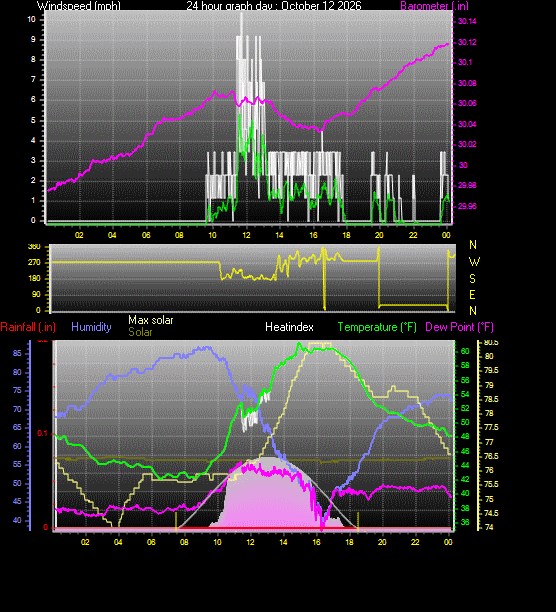Image resolution: width=556 pixels, height=612 pixels.
Task: Click hour label 18 under windspeed graph
Action: point(346,235)
